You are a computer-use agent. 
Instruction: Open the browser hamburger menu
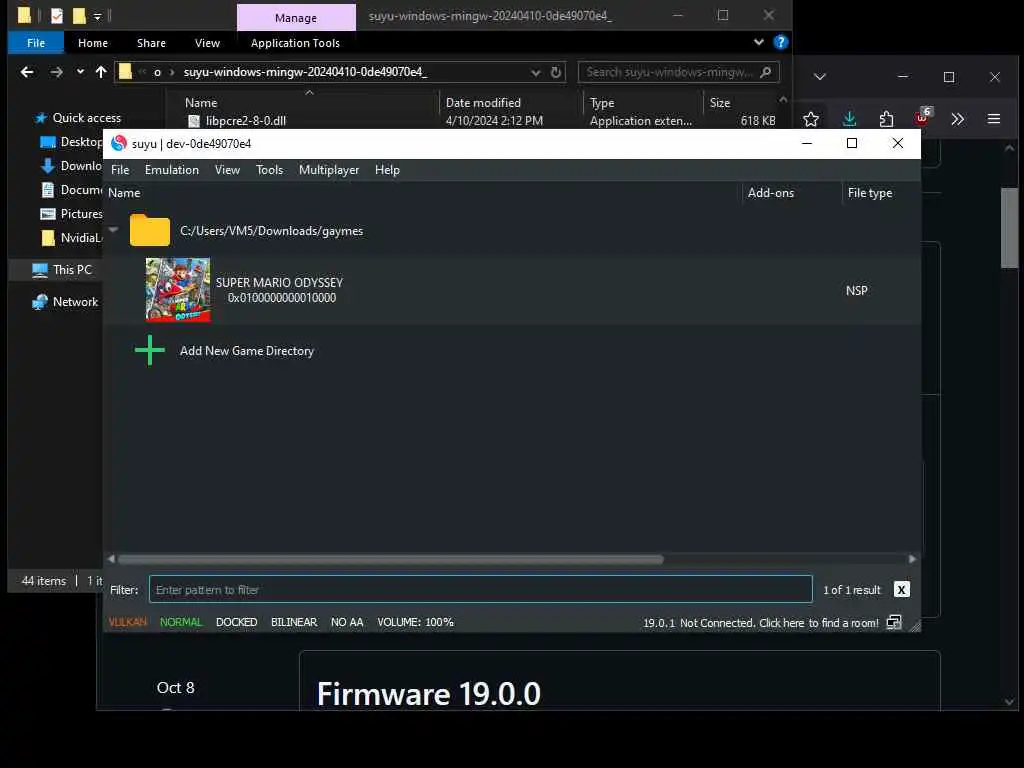[x=994, y=119]
